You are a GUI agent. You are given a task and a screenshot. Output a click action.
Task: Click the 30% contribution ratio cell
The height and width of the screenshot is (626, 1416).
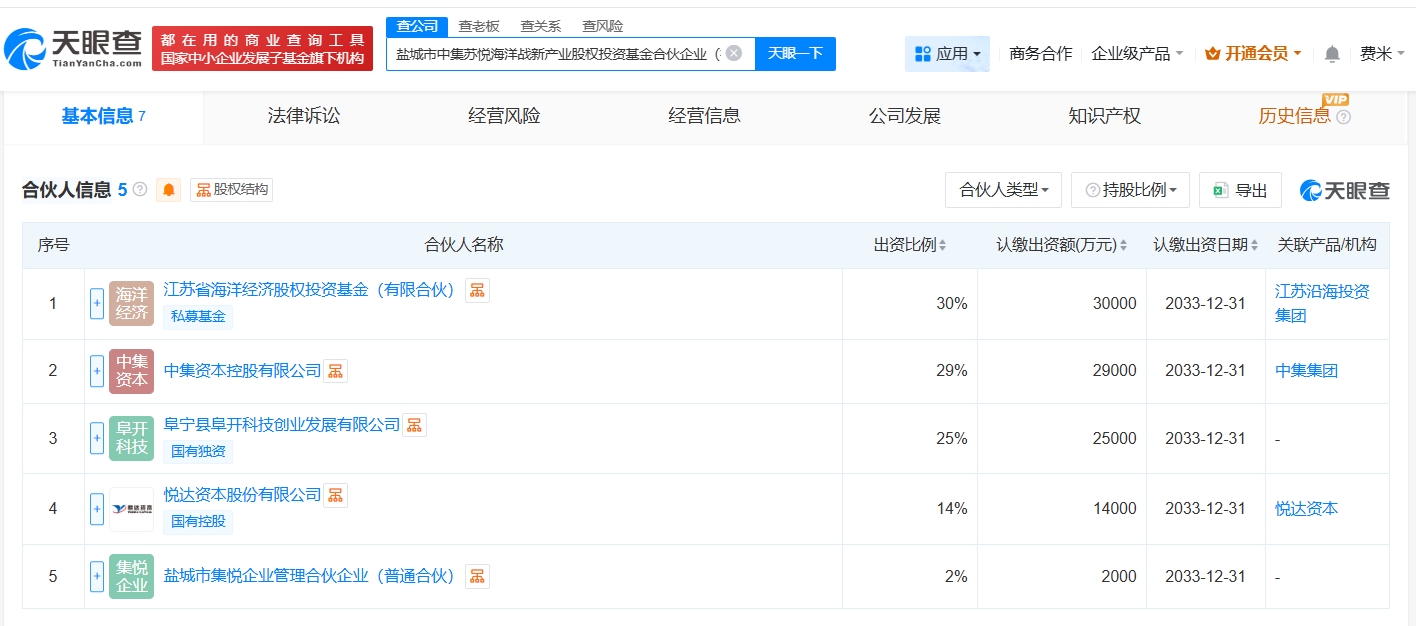click(910, 303)
